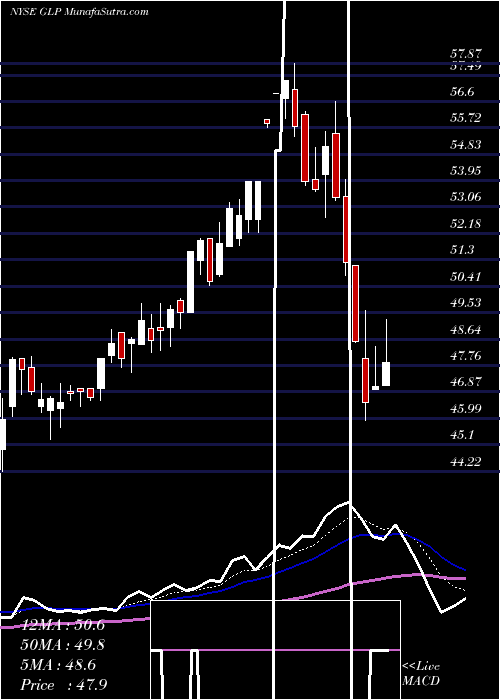Screen dimensions: 500x700
Task: Click the 44.22 price axis label
Action: coord(466,462)
